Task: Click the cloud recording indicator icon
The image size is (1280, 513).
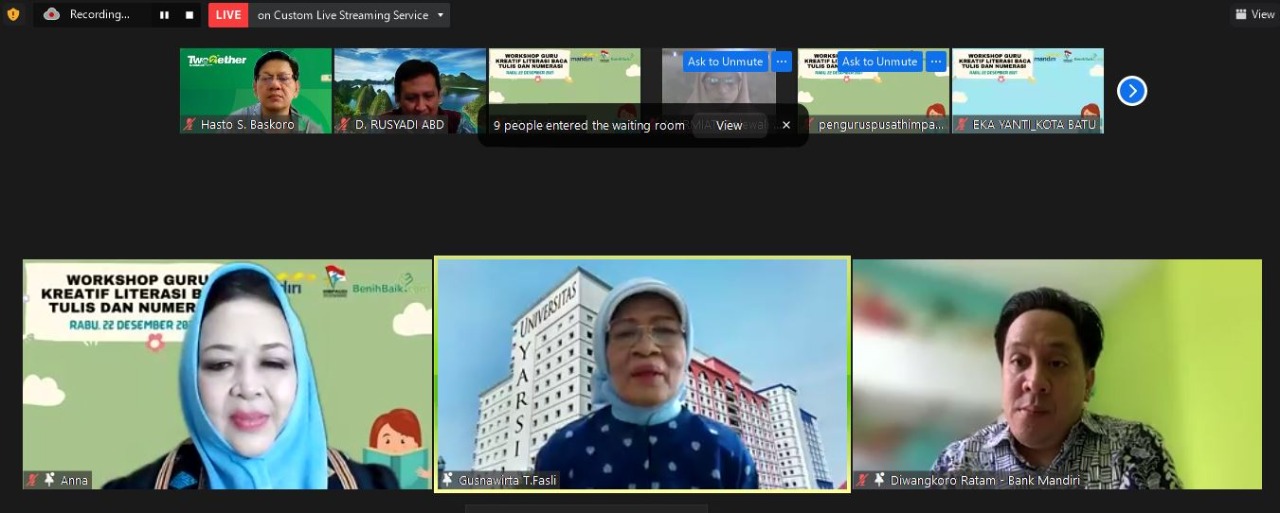Action: pos(52,15)
